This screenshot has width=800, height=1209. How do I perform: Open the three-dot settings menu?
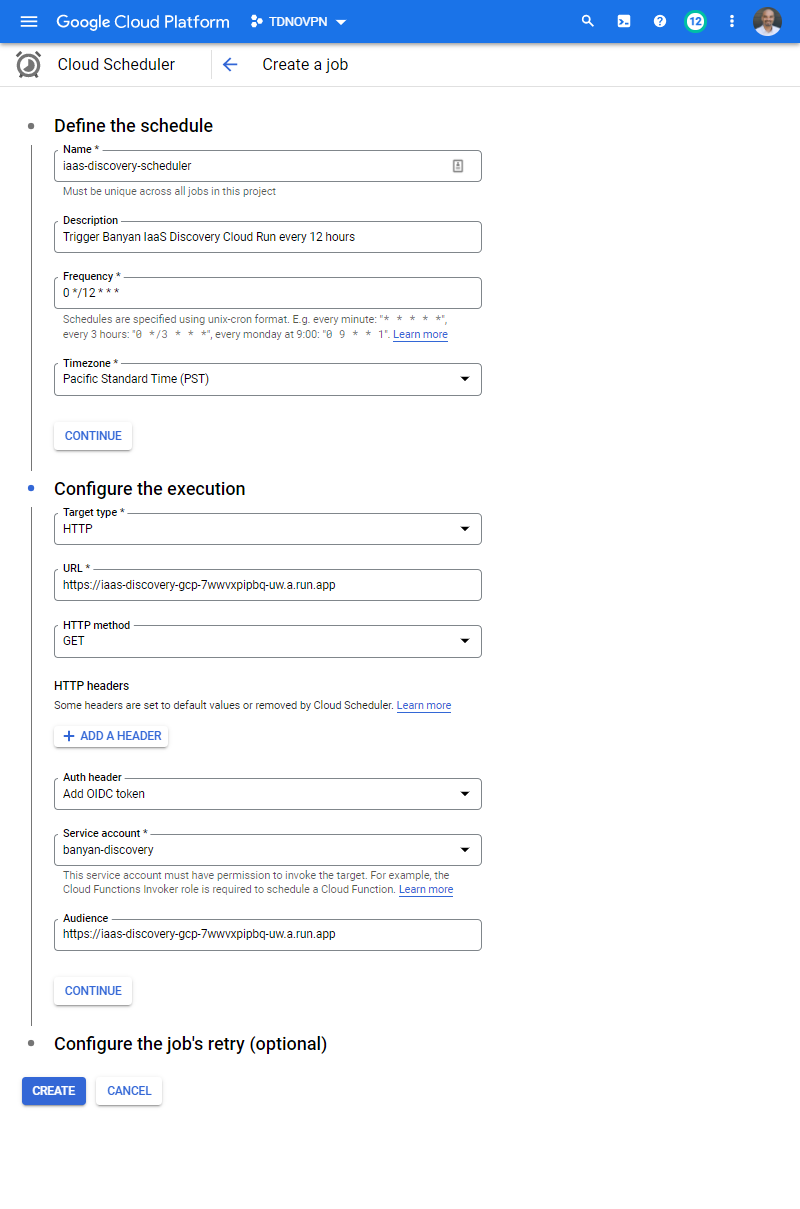point(732,21)
